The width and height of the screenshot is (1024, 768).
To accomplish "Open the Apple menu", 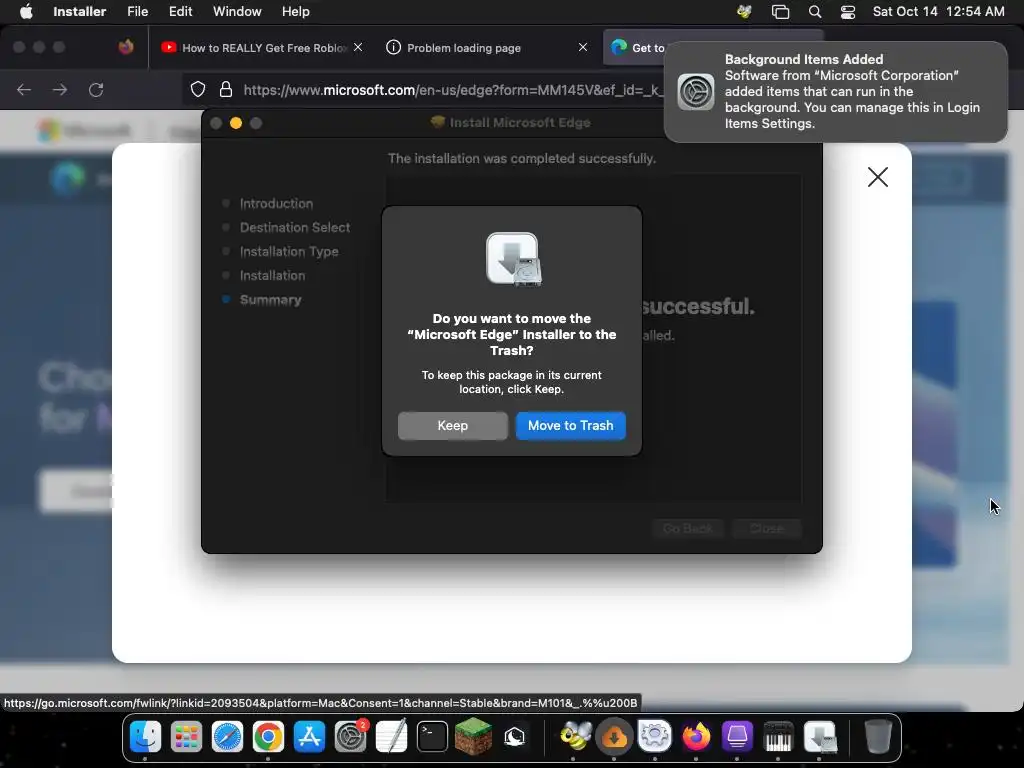I will coord(26,12).
